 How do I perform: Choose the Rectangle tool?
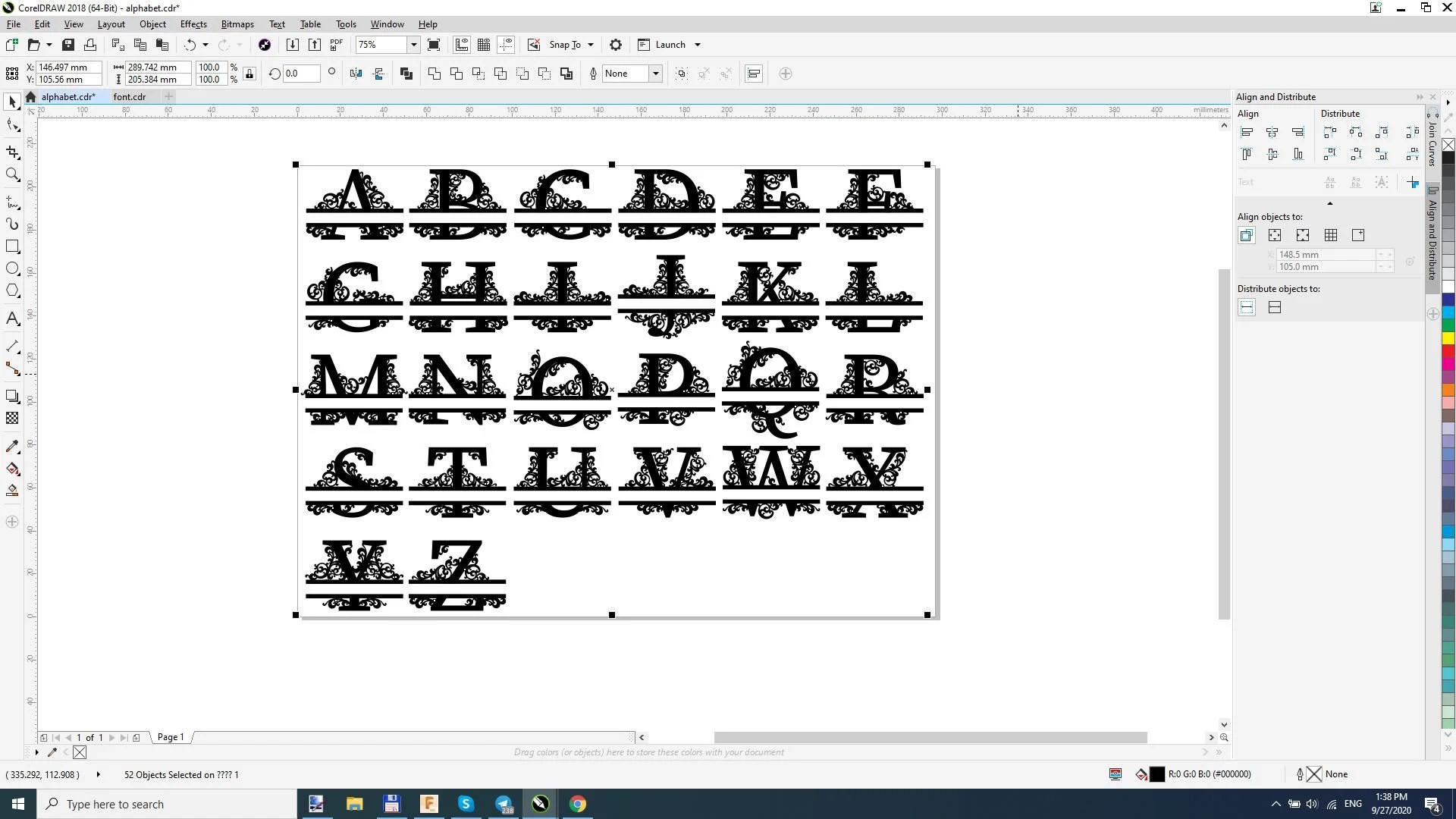tap(12, 246)
